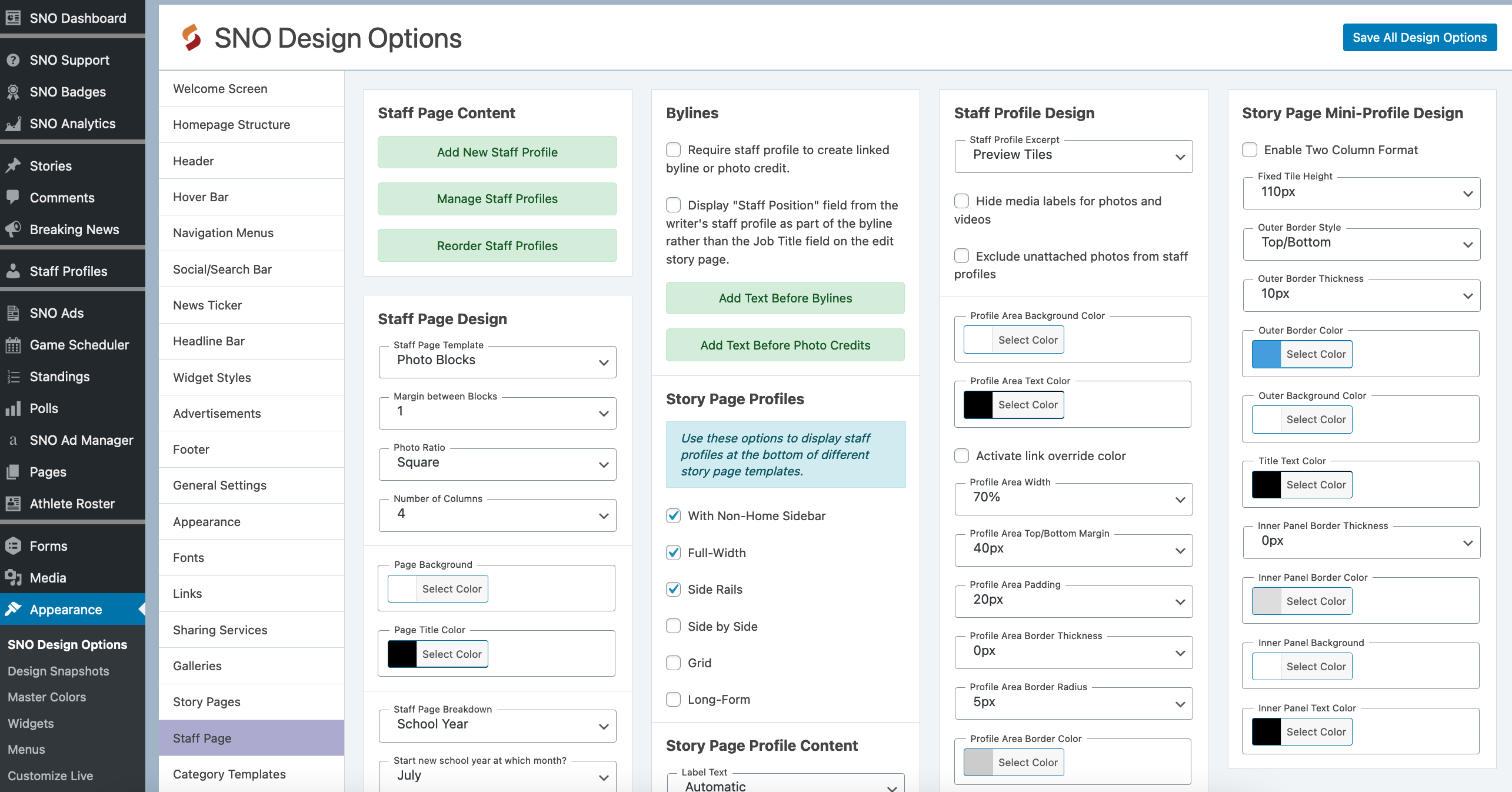Image resolution: width=1512 pixels, height=792 pixels.
Task: Open Profile Area Border Radius dropdown
Action: click(x=1074, y=704)
